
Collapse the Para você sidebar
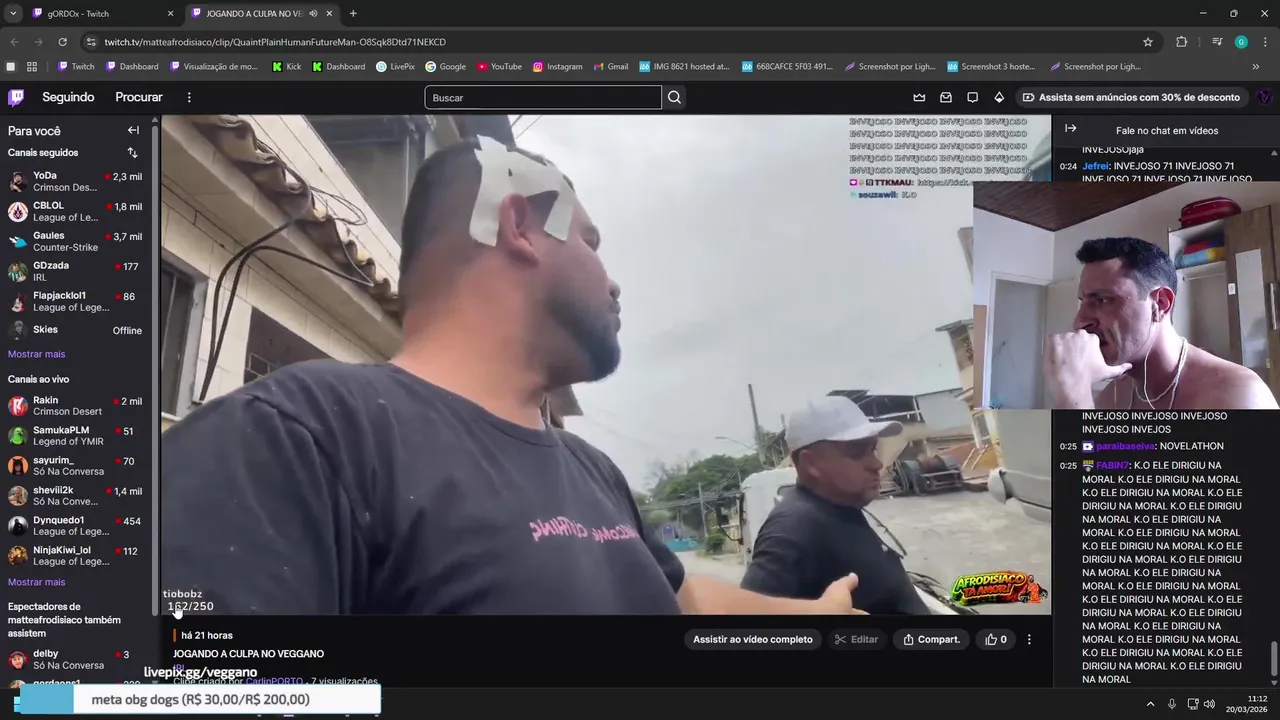click(x=133, y=130)
